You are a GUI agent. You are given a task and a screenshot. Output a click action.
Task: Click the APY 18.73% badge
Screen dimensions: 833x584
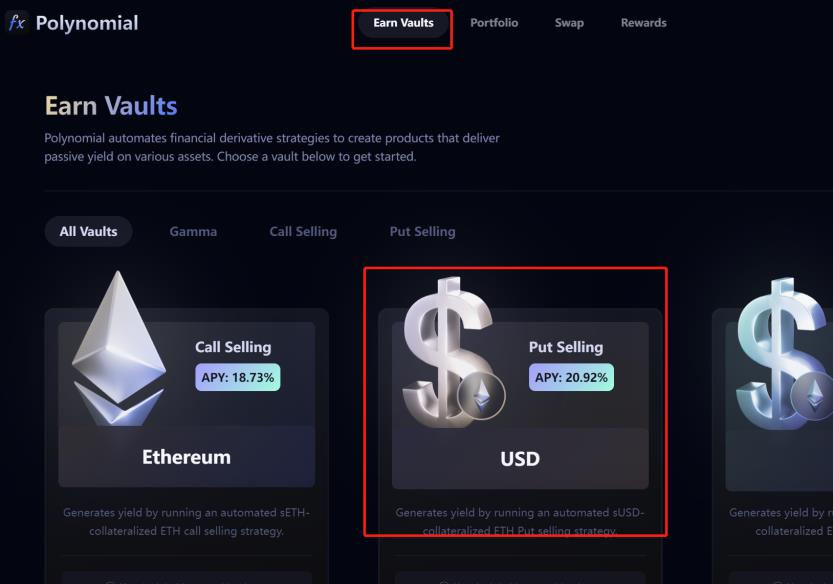238,377
